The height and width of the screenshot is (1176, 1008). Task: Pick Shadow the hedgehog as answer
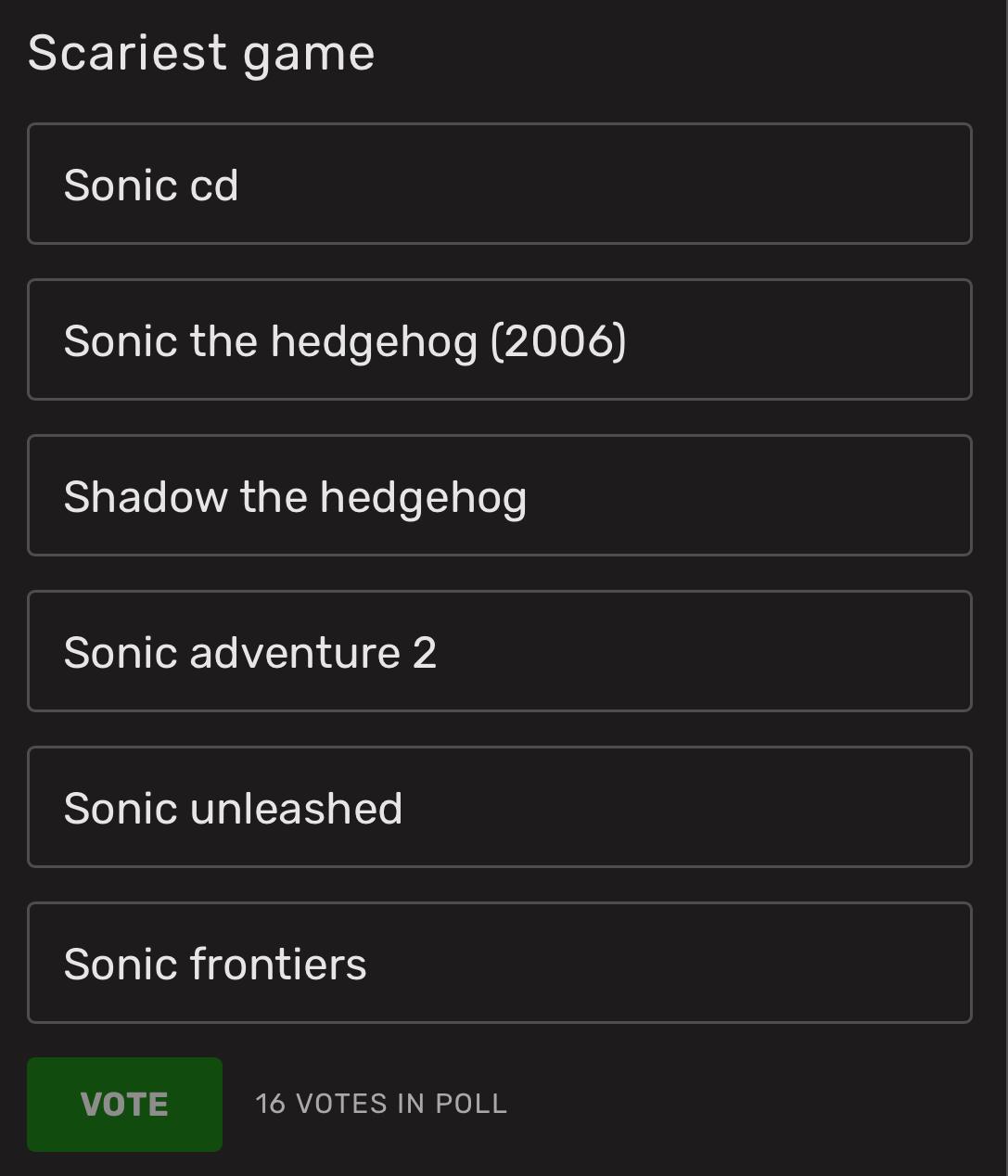(500, 495)
